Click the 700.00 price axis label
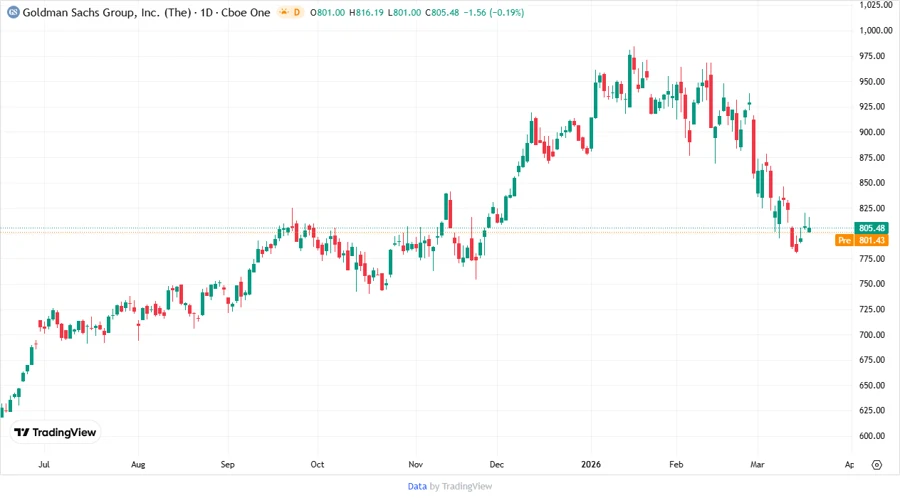The width and height of the screenshot is (900, 498). click(x=872, y=334)
